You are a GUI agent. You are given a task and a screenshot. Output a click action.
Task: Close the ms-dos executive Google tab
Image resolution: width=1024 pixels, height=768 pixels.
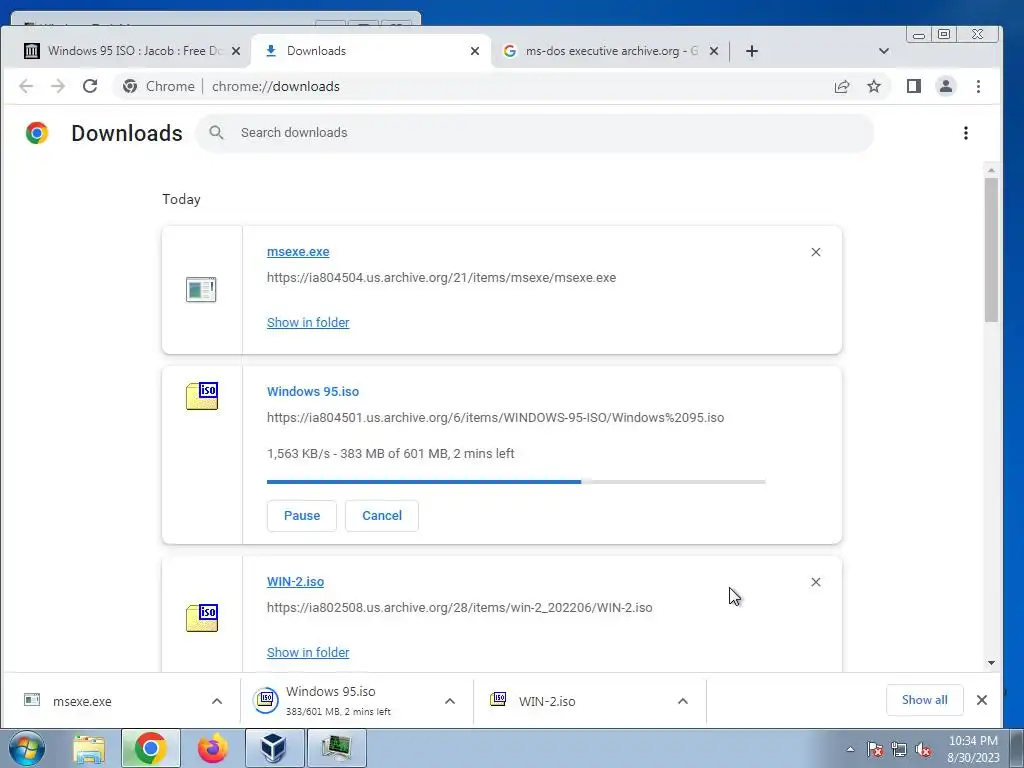pyautogui.click(x=714, y=51)
